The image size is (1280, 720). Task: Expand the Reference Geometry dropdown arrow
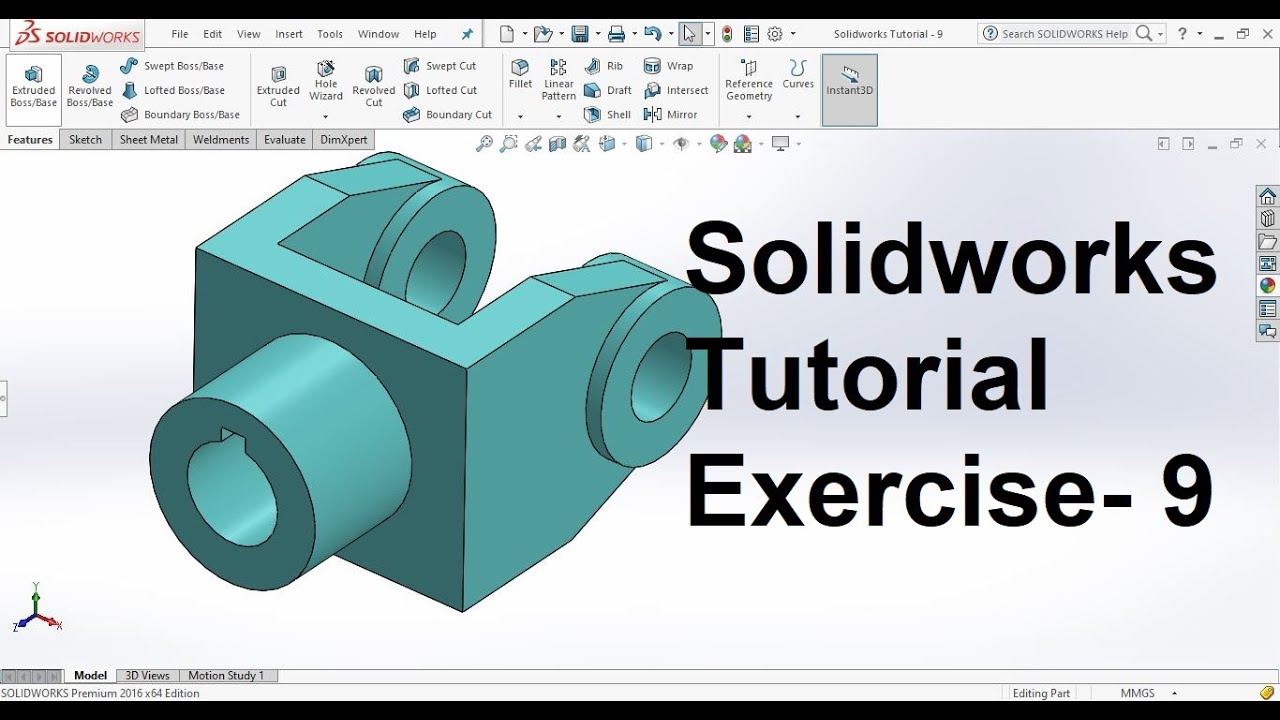click(749, 117)
